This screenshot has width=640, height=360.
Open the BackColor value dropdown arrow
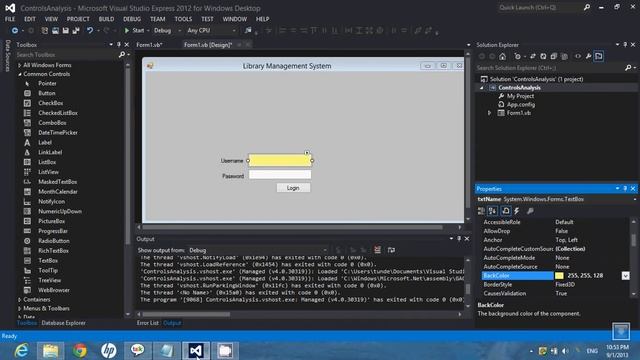coord(625,276)
